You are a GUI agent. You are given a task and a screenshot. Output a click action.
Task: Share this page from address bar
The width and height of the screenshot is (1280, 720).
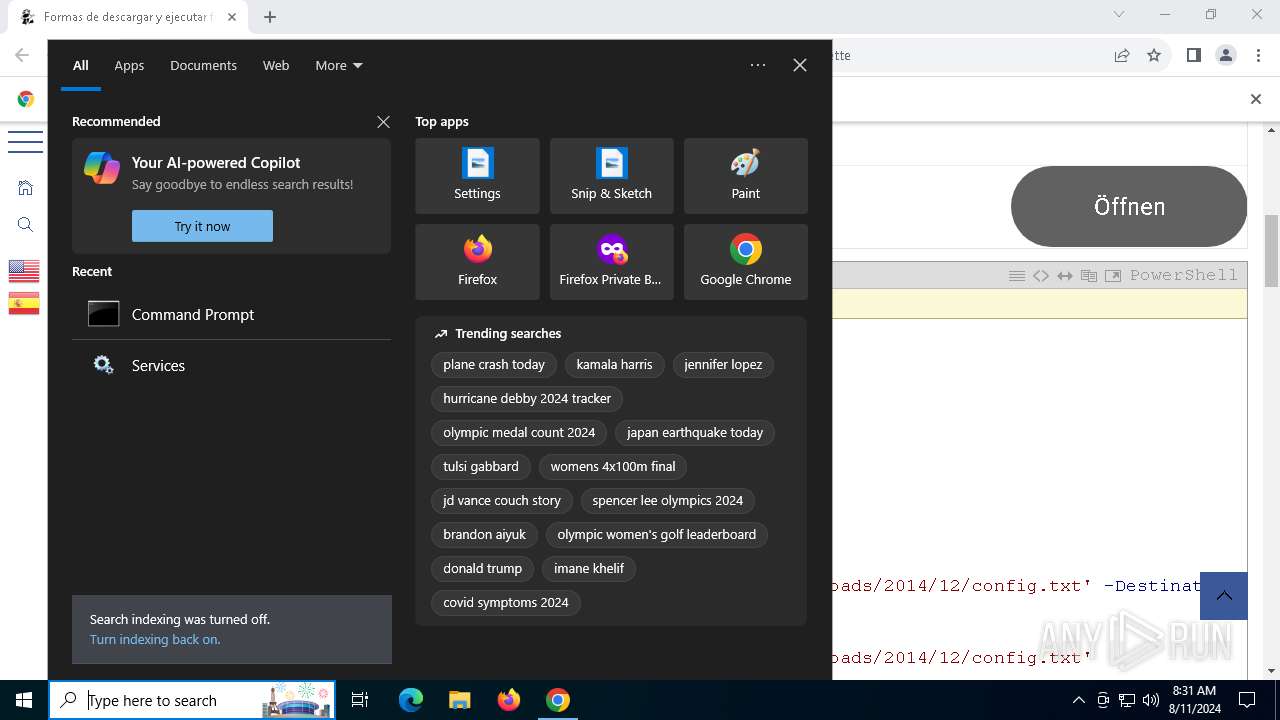click(x=1122, y=55)
